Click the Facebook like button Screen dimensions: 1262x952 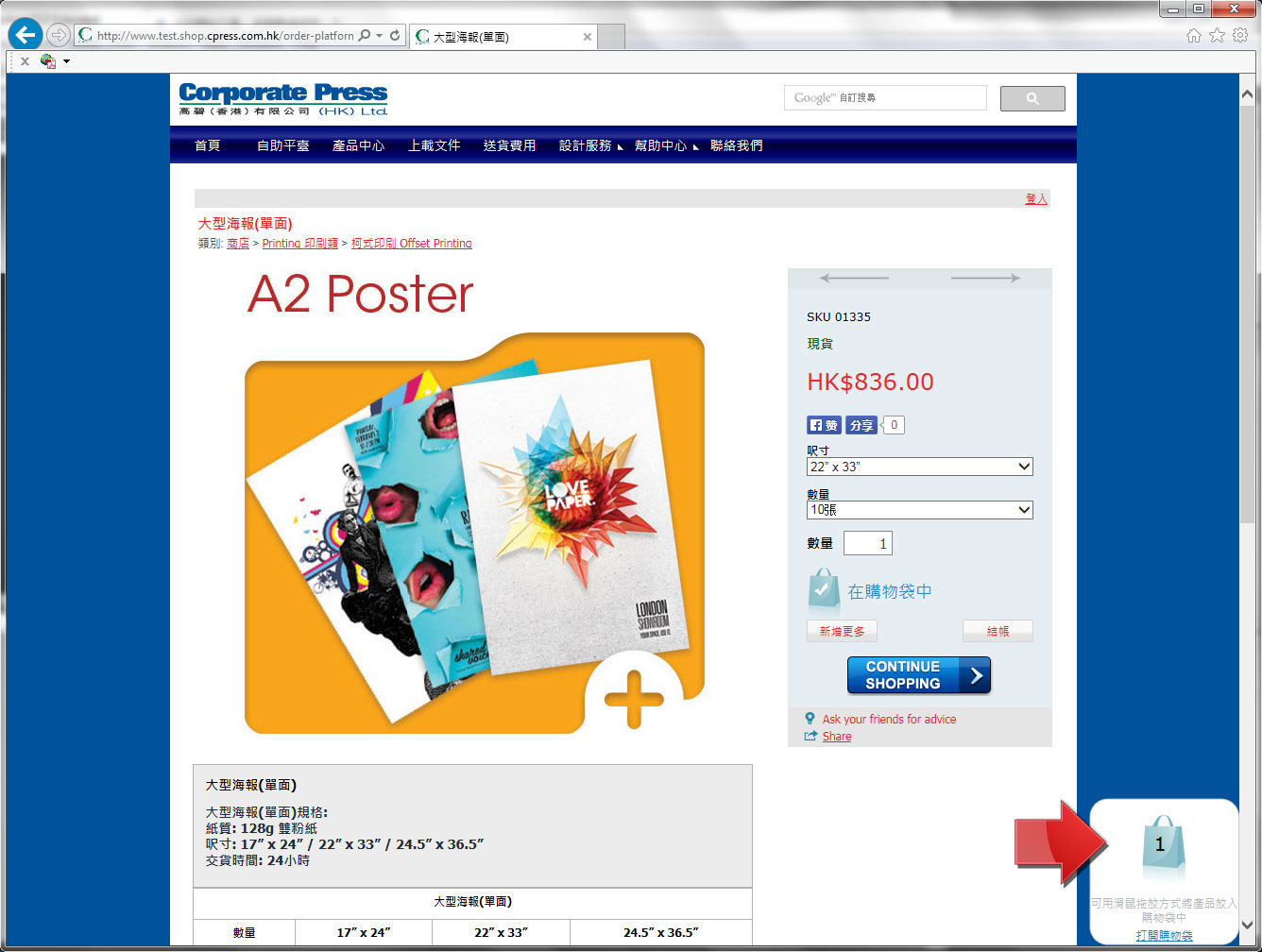point(824,425)
